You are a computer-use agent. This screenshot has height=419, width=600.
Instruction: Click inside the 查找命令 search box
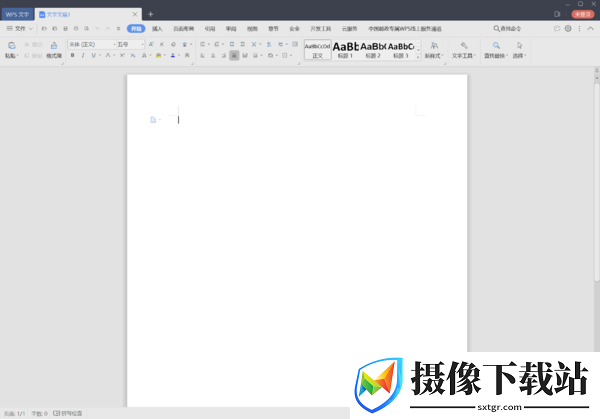pyautogui.click(x=507, y=29)
